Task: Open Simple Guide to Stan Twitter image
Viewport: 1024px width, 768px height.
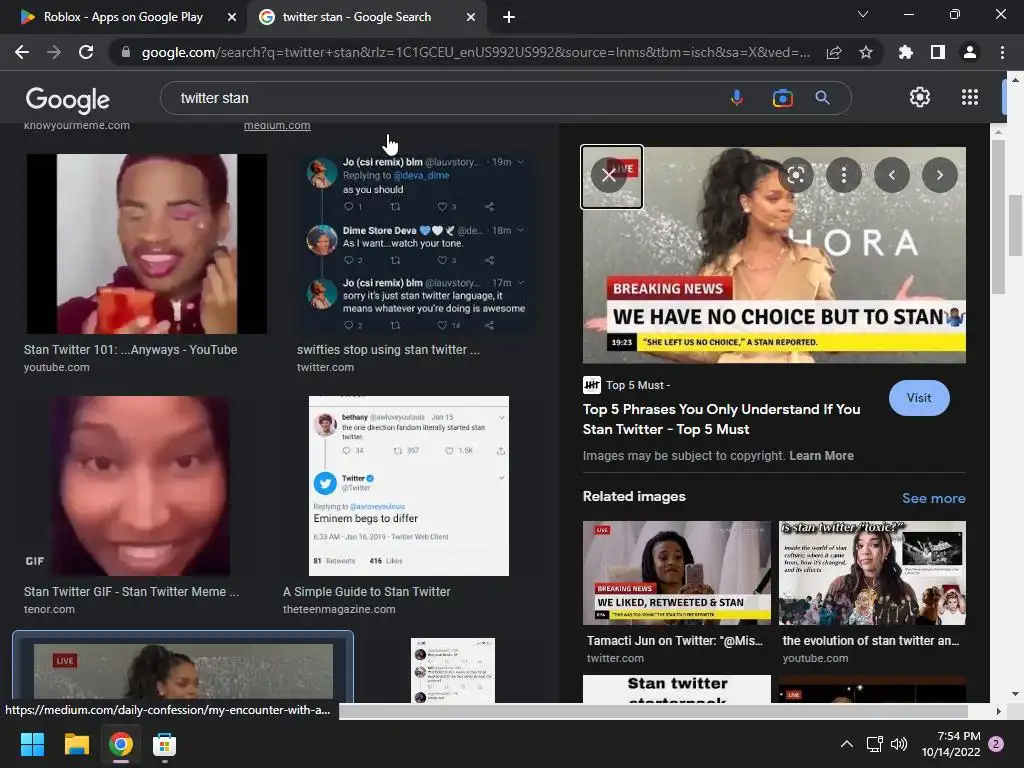Action: [x=409, y=486]
